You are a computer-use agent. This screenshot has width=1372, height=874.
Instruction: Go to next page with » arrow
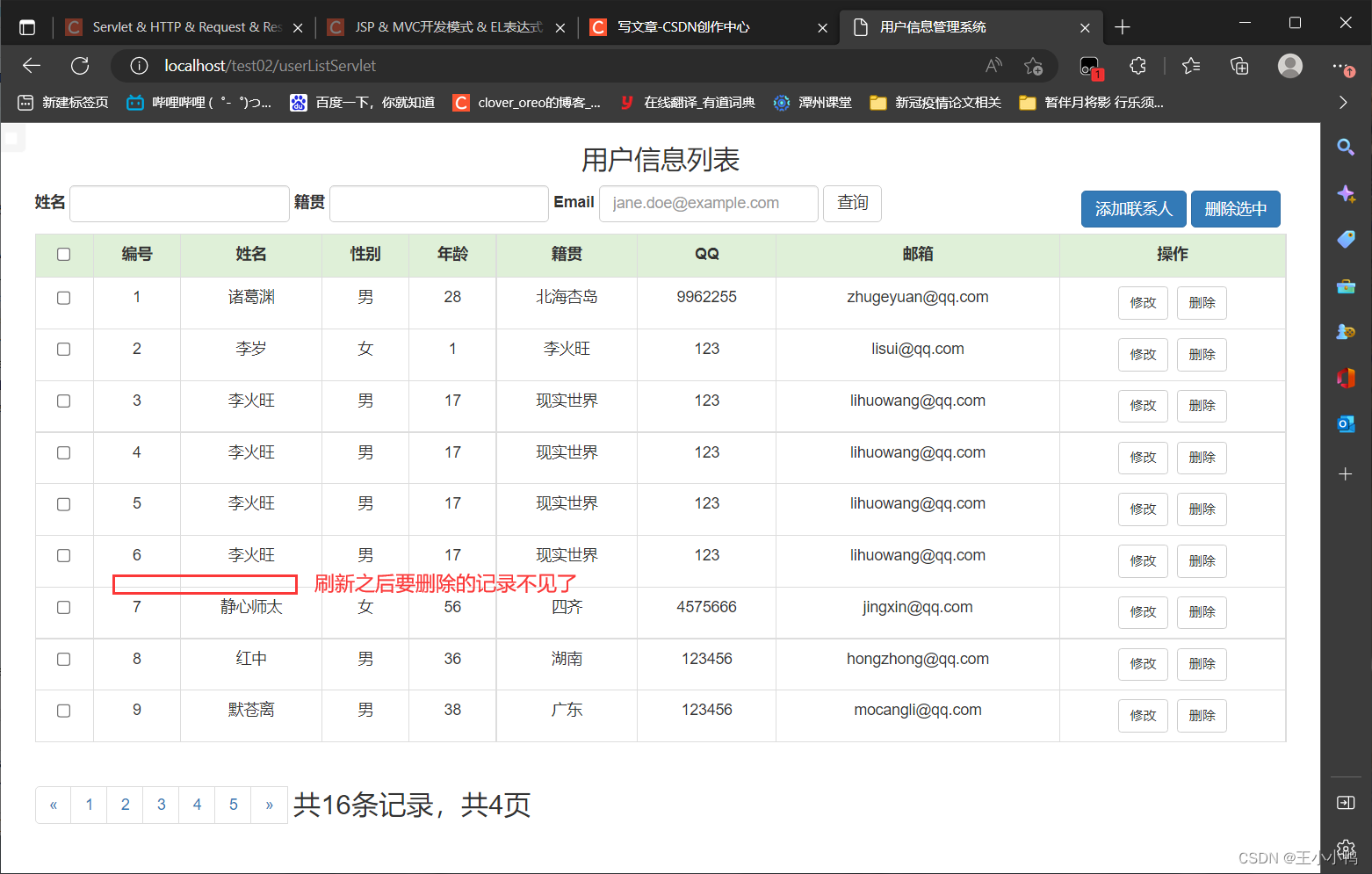click(x=269, y=805)
